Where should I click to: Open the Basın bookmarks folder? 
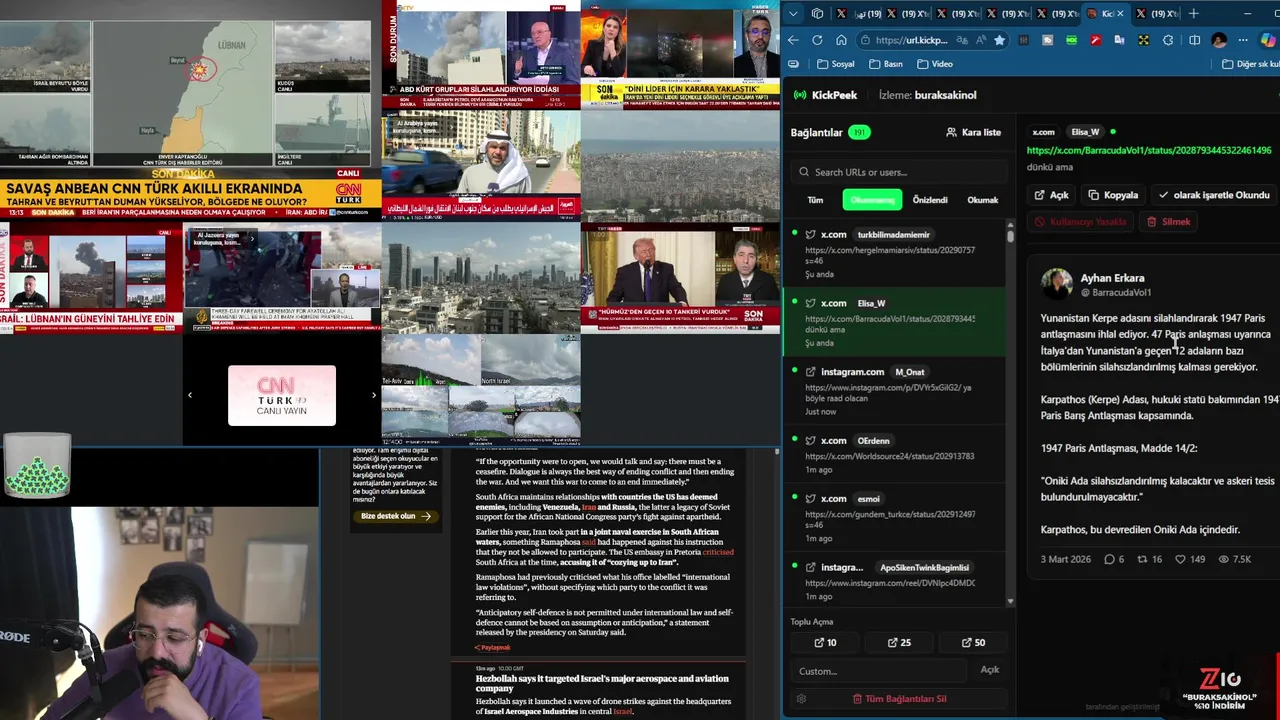pyautogui.click(x=886, y=64)
